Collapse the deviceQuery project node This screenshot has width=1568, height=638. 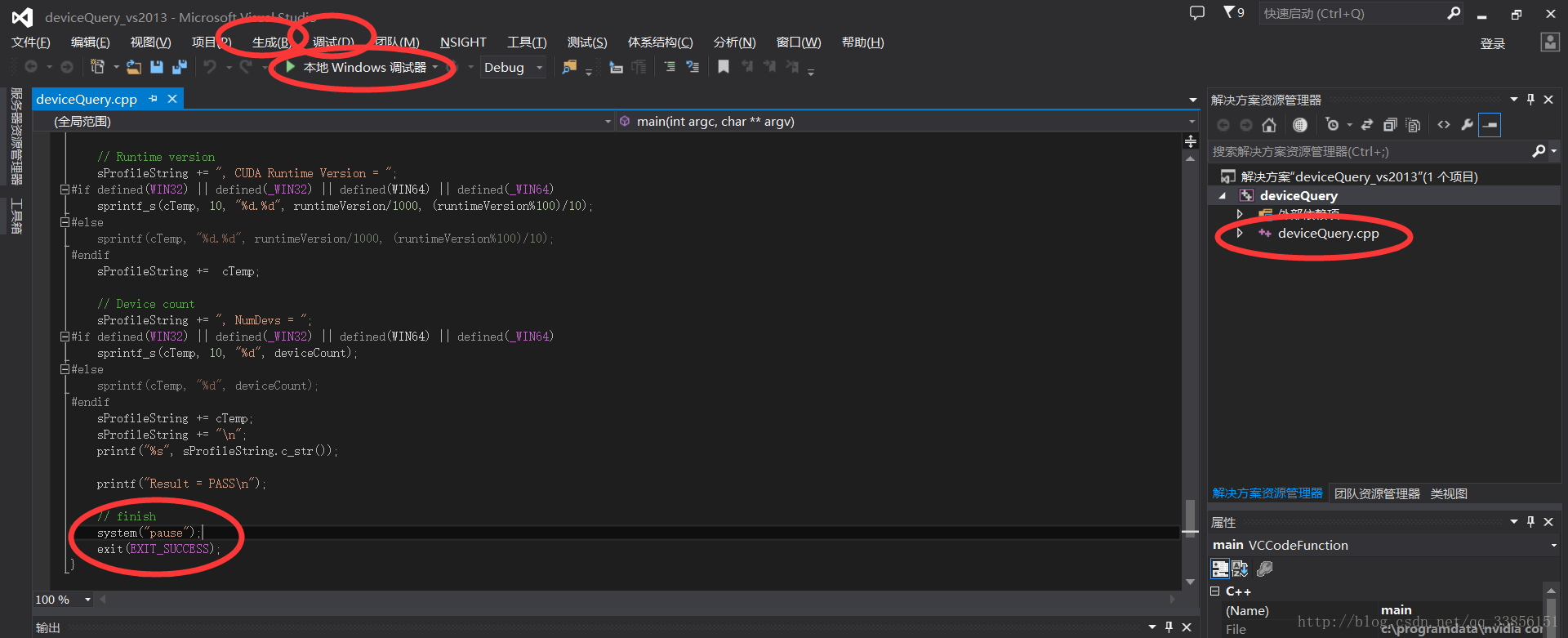1223,196
